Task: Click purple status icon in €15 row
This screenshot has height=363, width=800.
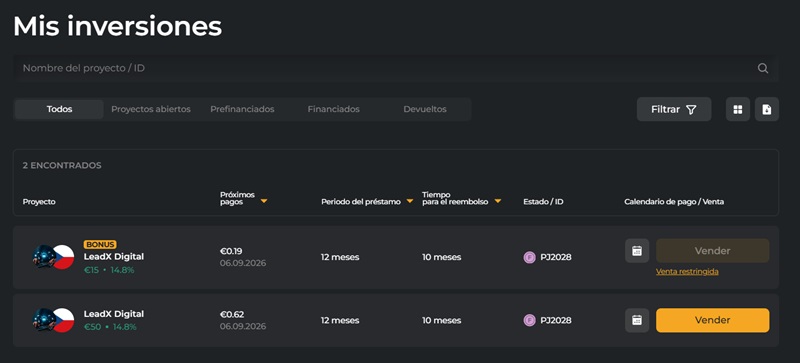Action: click(x=530, y=257)
